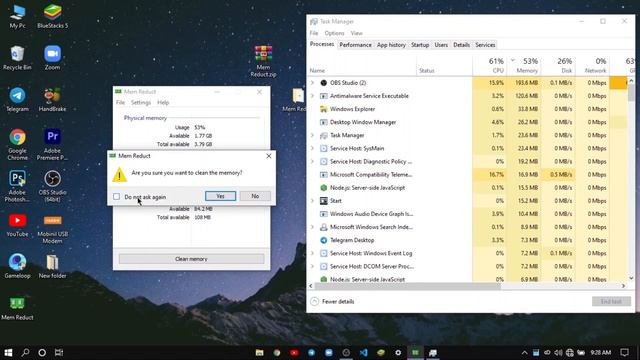Open Mobinil USB Modem shortcut

click(x=52, y=229)
